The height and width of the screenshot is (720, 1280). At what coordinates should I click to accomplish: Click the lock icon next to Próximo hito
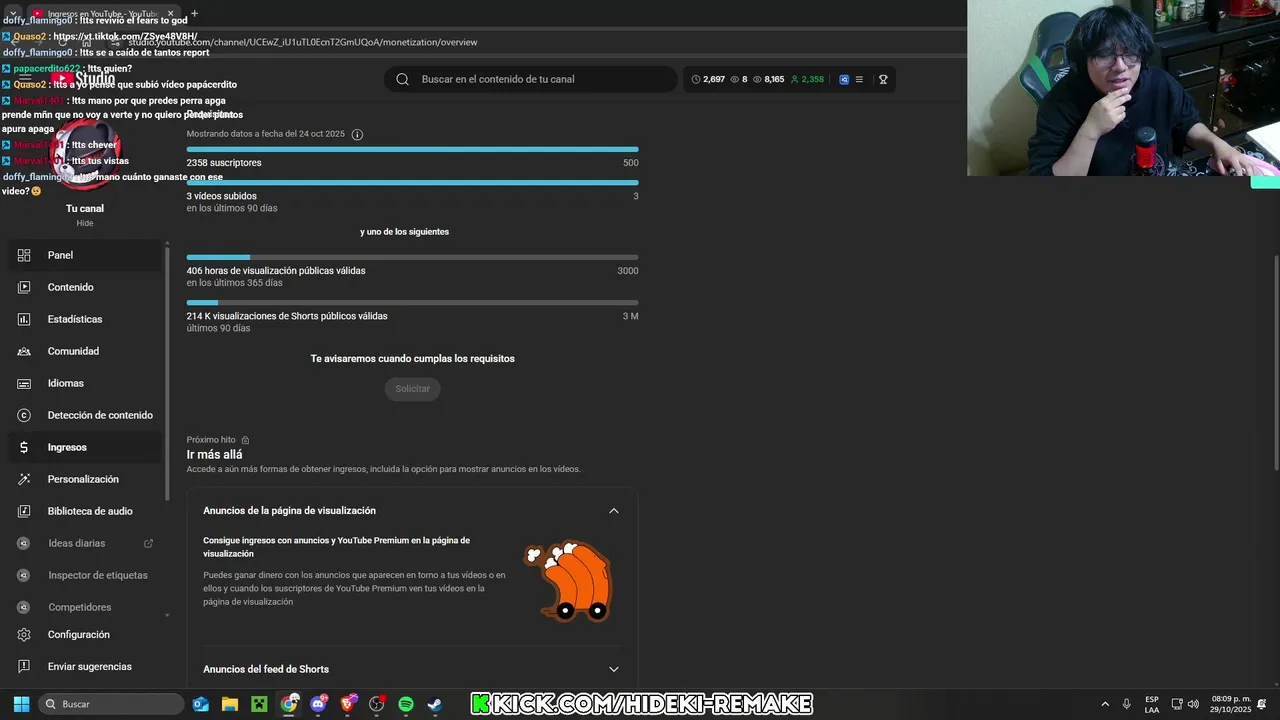point(245,440)
